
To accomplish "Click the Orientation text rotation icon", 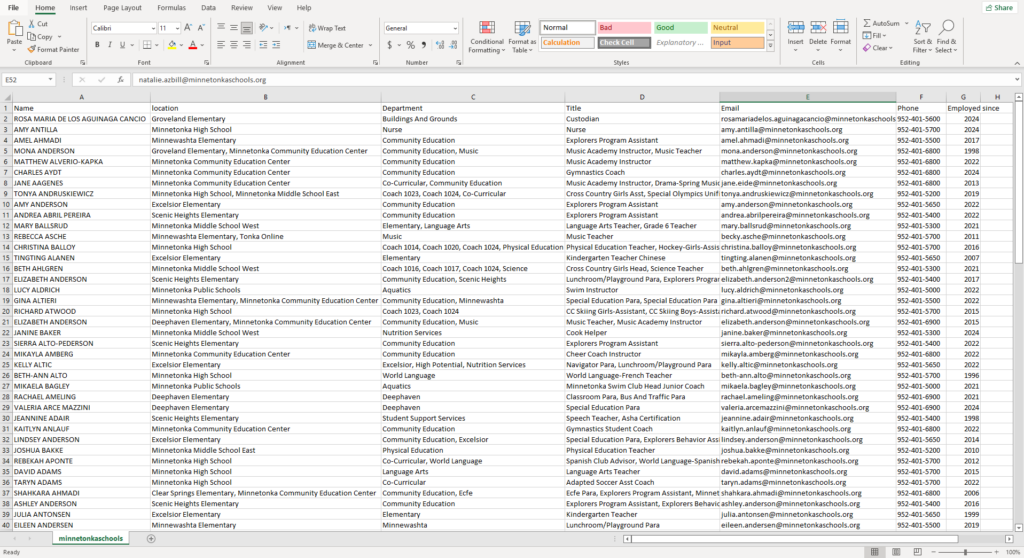I will [x=263, y=28].
